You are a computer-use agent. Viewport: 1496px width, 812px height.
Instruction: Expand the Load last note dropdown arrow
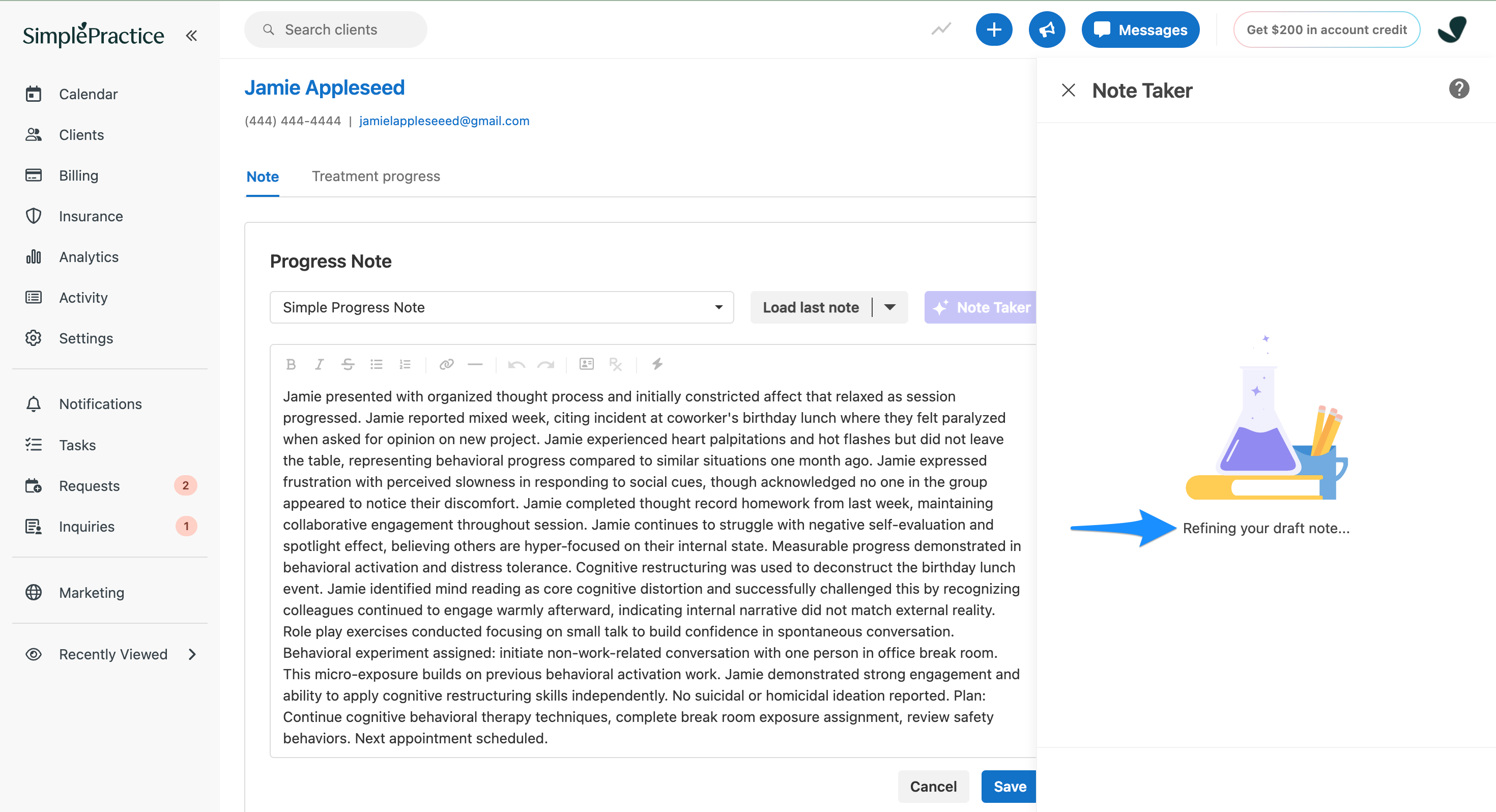(889, 307)
